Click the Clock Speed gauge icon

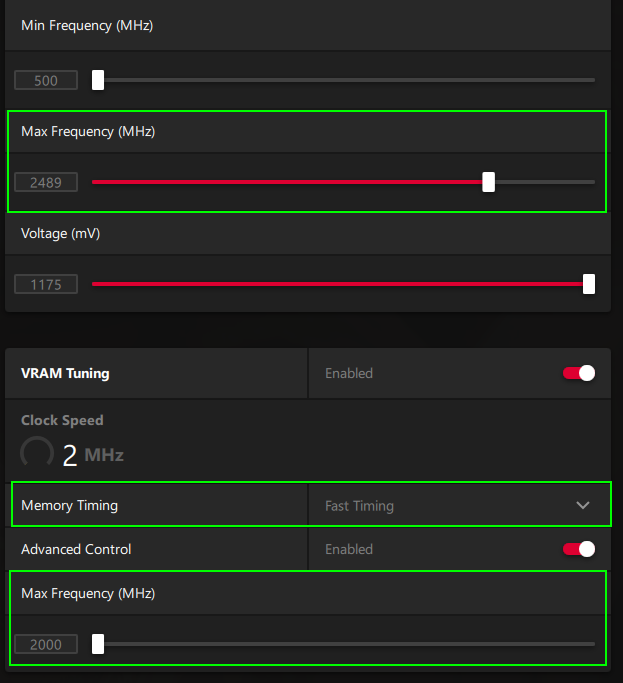click(x=37, y=454)
